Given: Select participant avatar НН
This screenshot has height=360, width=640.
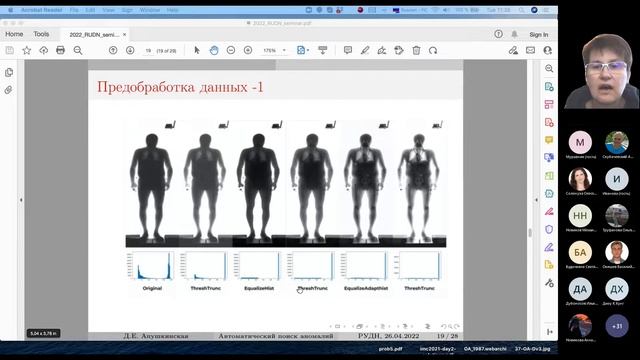Looking at the screenshot, I should click(580, 215).
